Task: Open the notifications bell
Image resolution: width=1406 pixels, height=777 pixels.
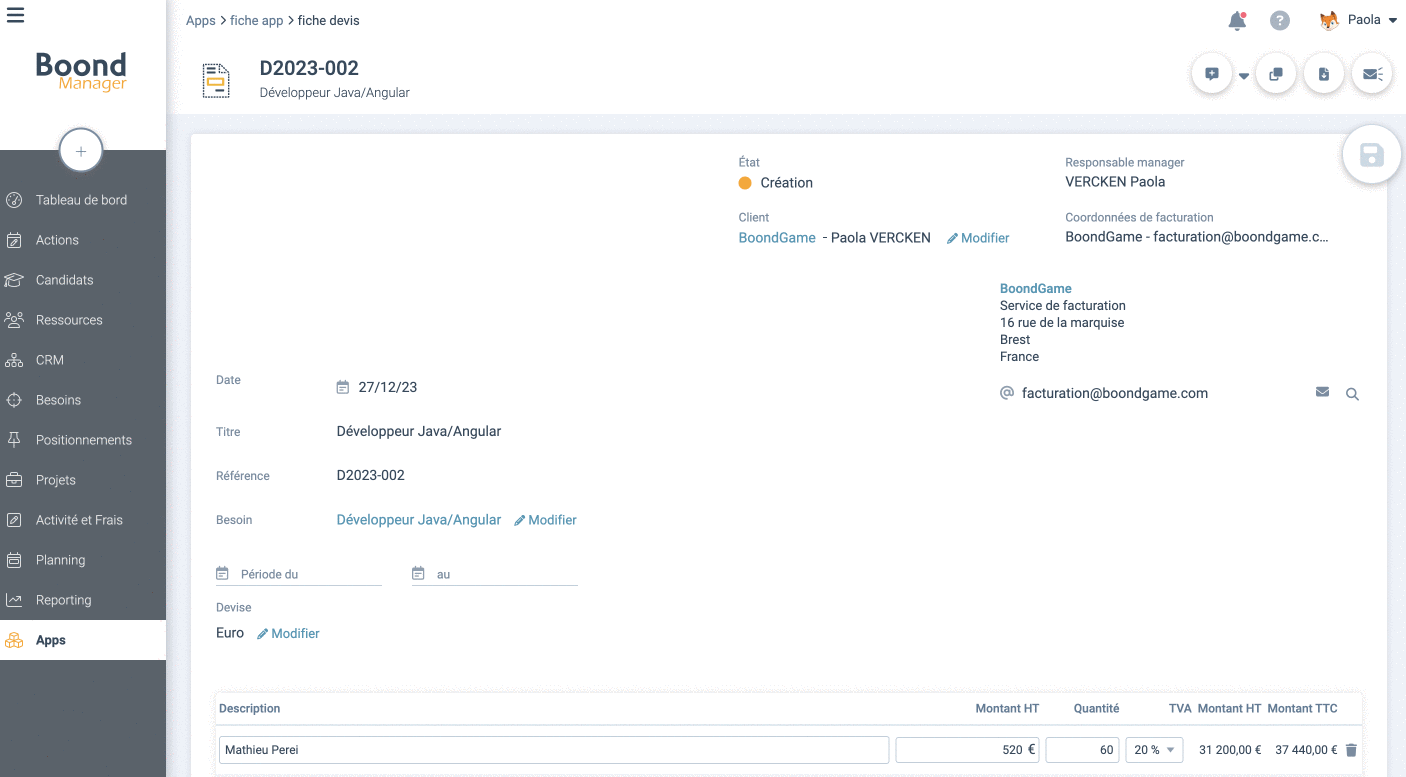Action: [1237, 21]
